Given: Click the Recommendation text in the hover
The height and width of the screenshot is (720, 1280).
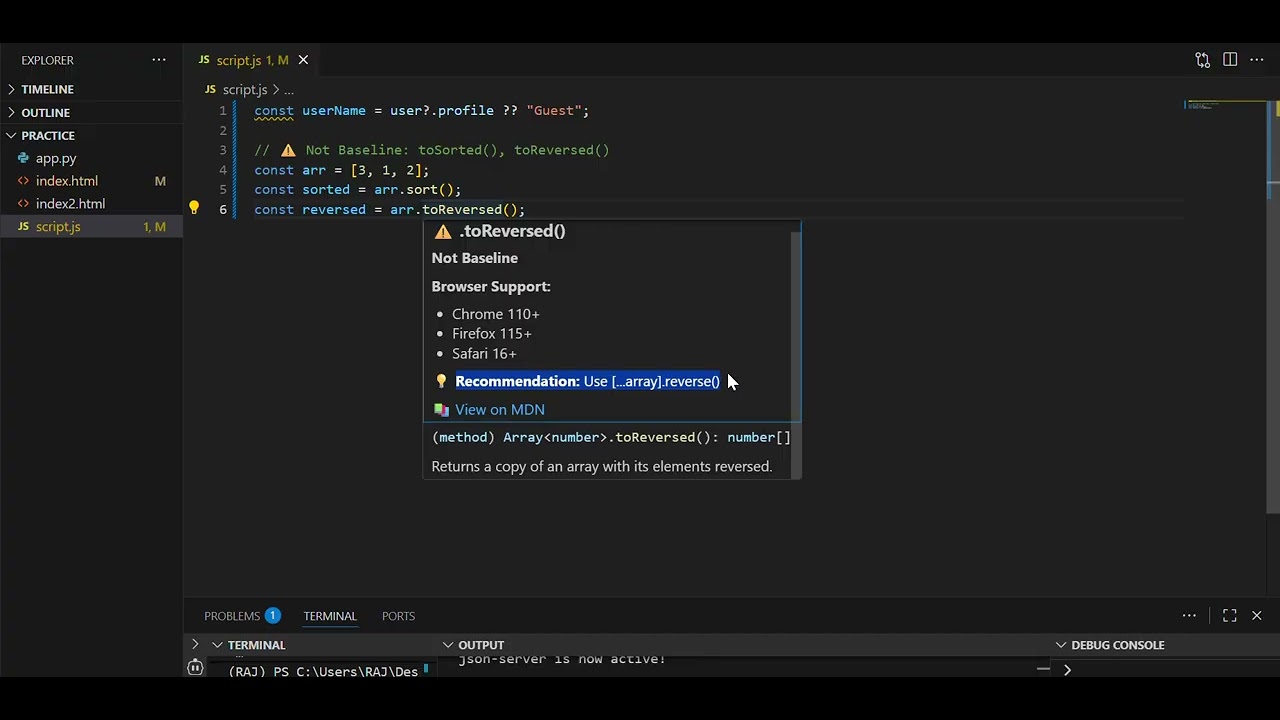Looking at the screenshot, I should 587,381.
